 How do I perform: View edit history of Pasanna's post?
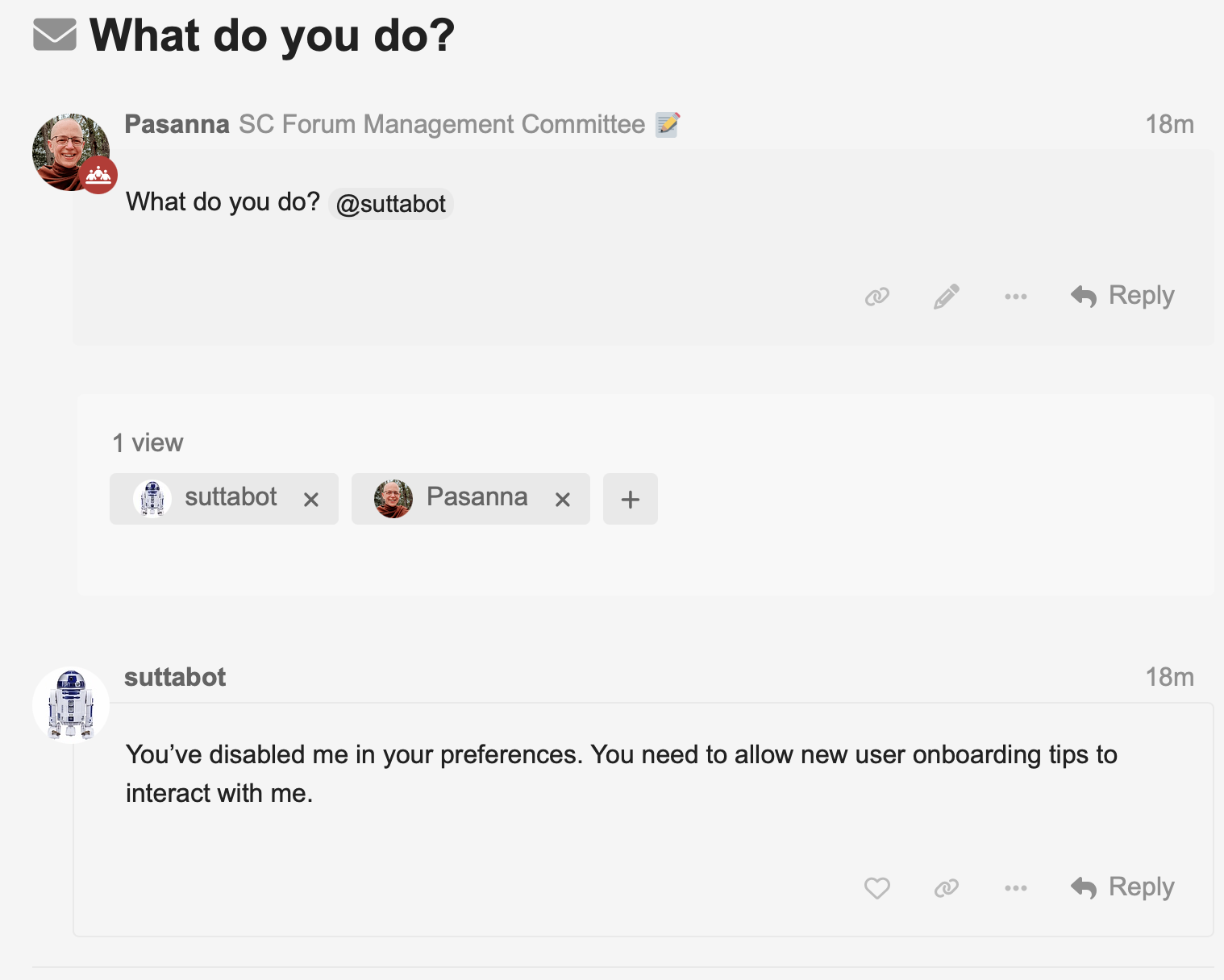point(667,124)
